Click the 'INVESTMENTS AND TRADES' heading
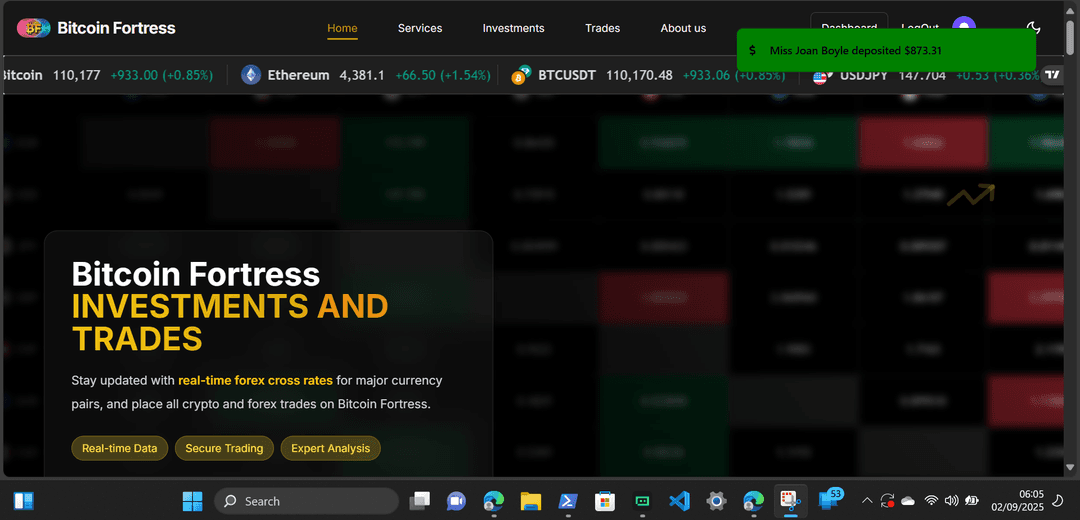Image resolution: width=1080 pixels, height=520 pixels. pos(230,322)
